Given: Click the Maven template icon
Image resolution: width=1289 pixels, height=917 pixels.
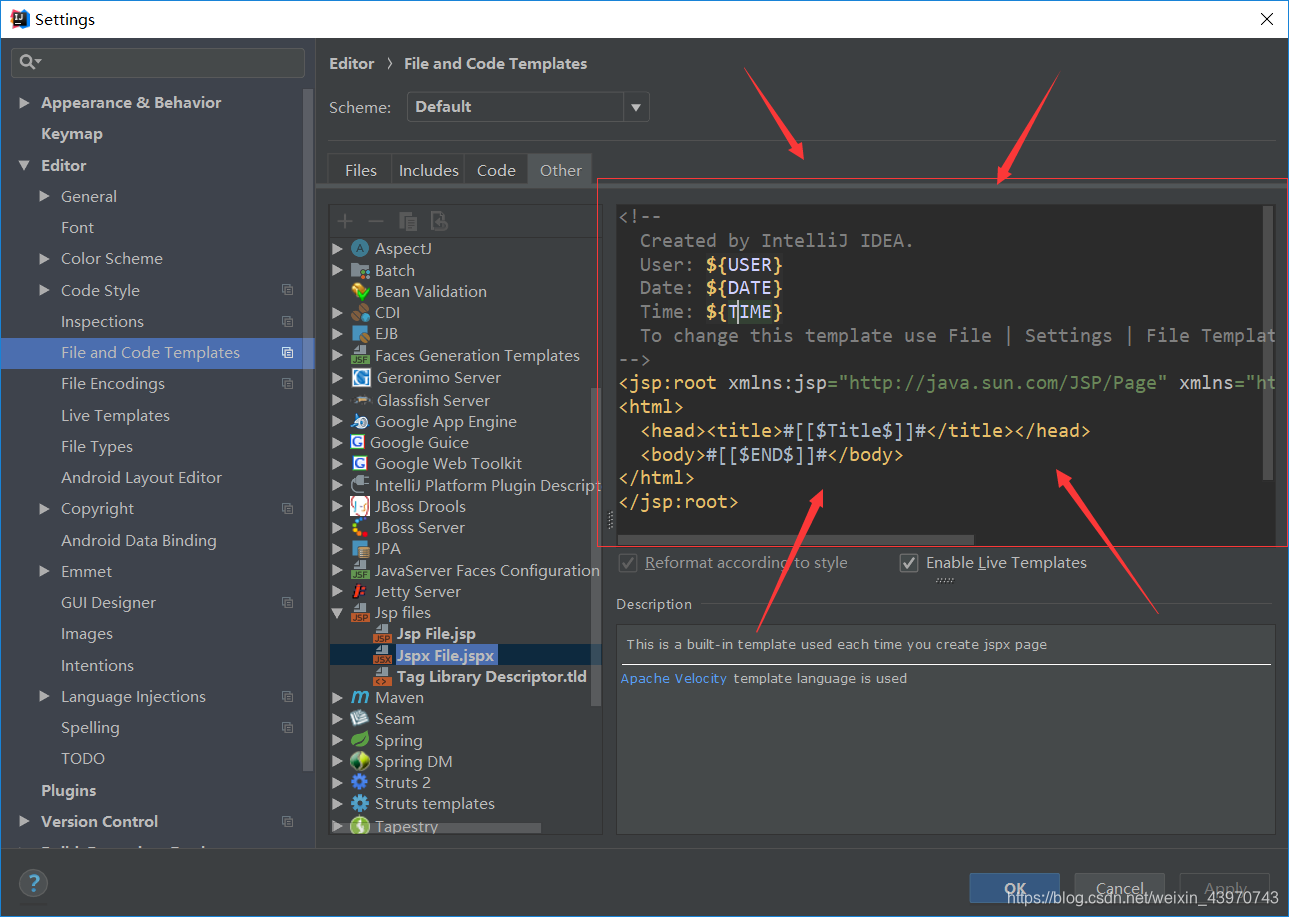Looking at the screenshot, I should pyautogui.click(x=360, y=697).
